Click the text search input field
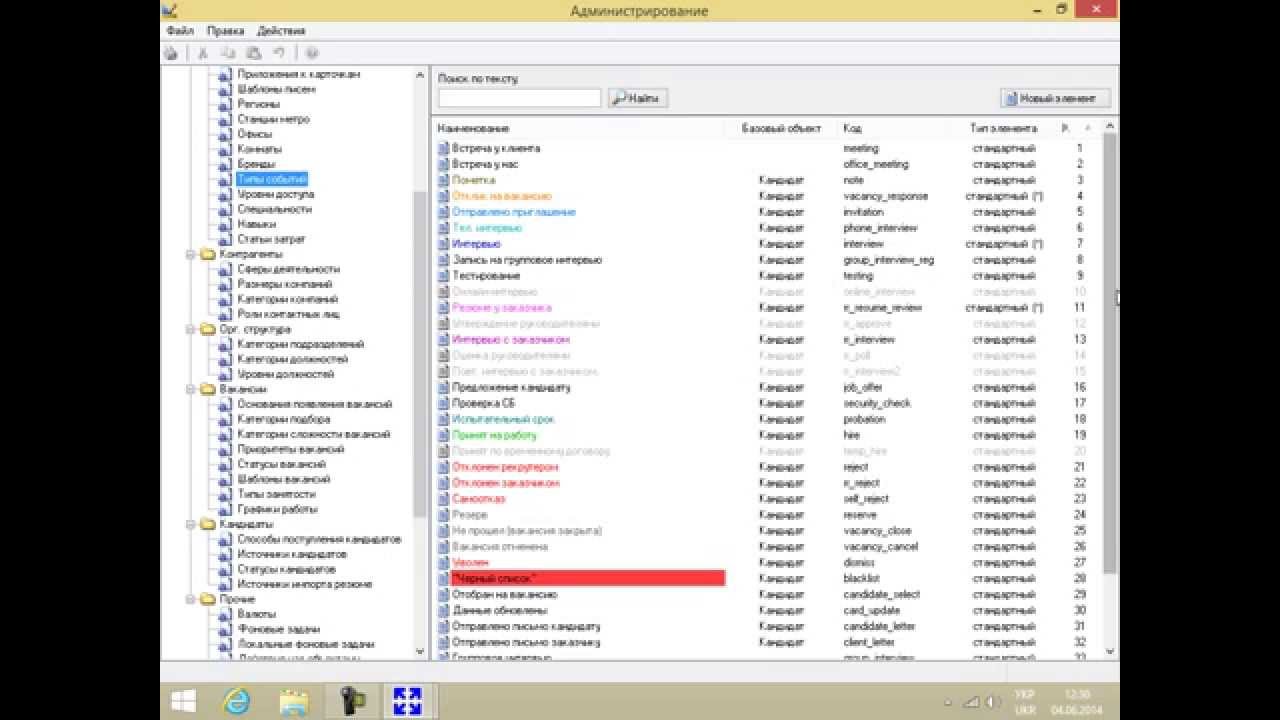This screenshot has width=1280, height=720. click(x=520, y=98)
